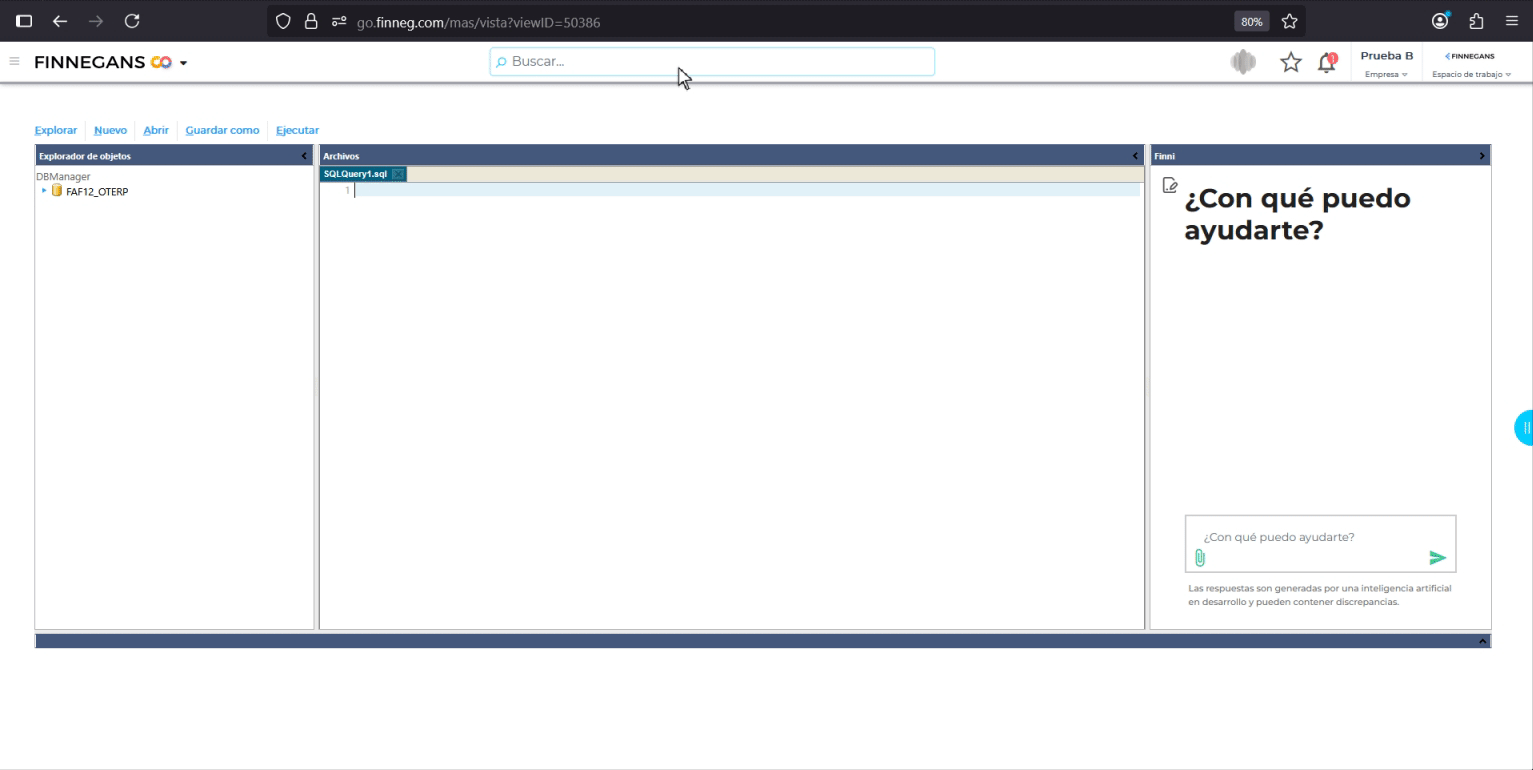Open the notifications bell

click(x=1327, y=63)
